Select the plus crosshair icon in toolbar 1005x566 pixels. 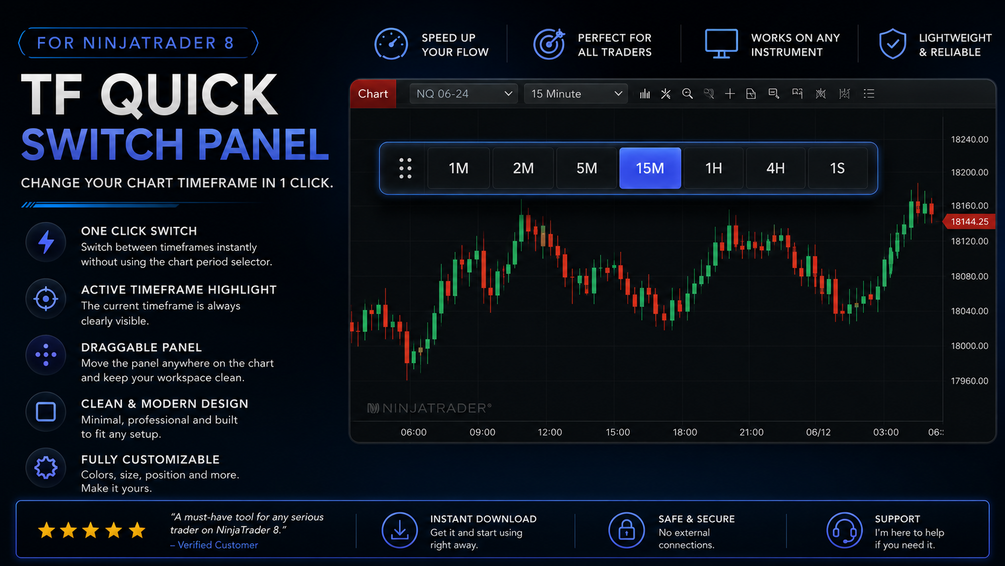click(729, 94)
